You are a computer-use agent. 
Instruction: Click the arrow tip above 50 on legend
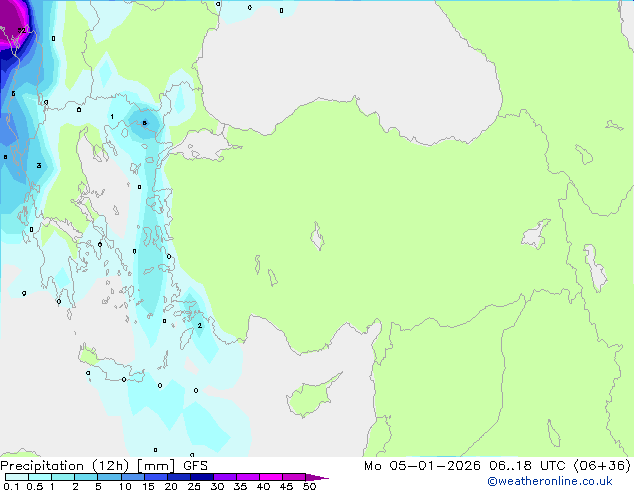click(x=317, y=477)
